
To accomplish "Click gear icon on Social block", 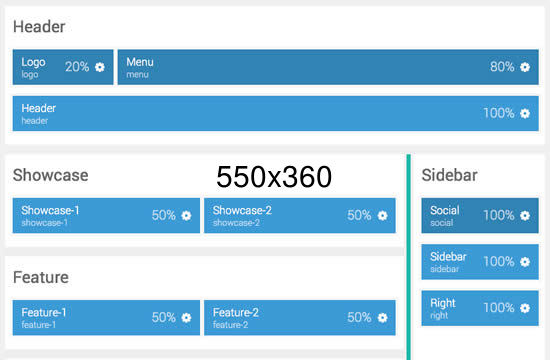I will click(525, 215).
